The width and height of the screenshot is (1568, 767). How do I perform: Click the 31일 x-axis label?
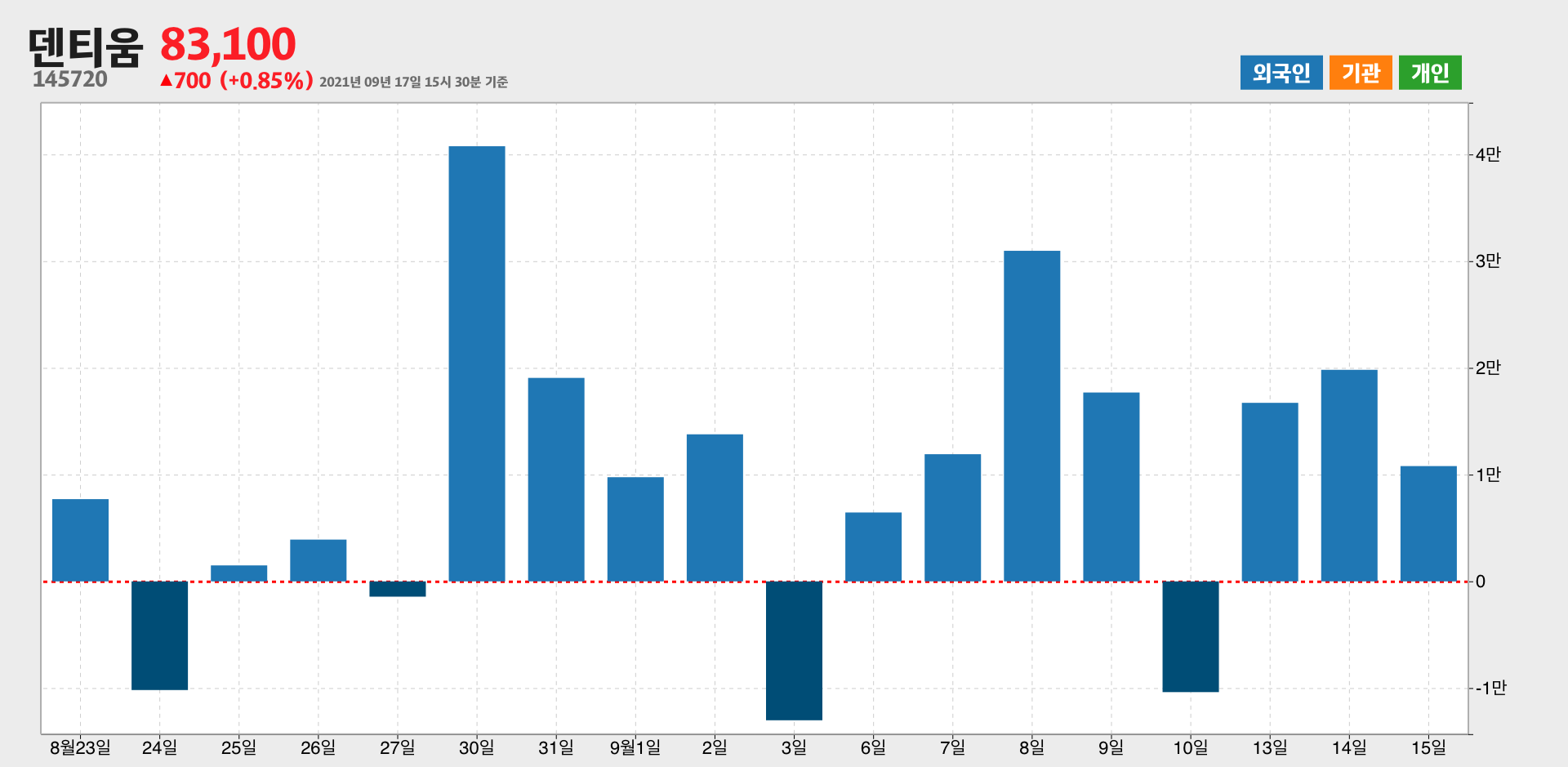pos(556,747)
